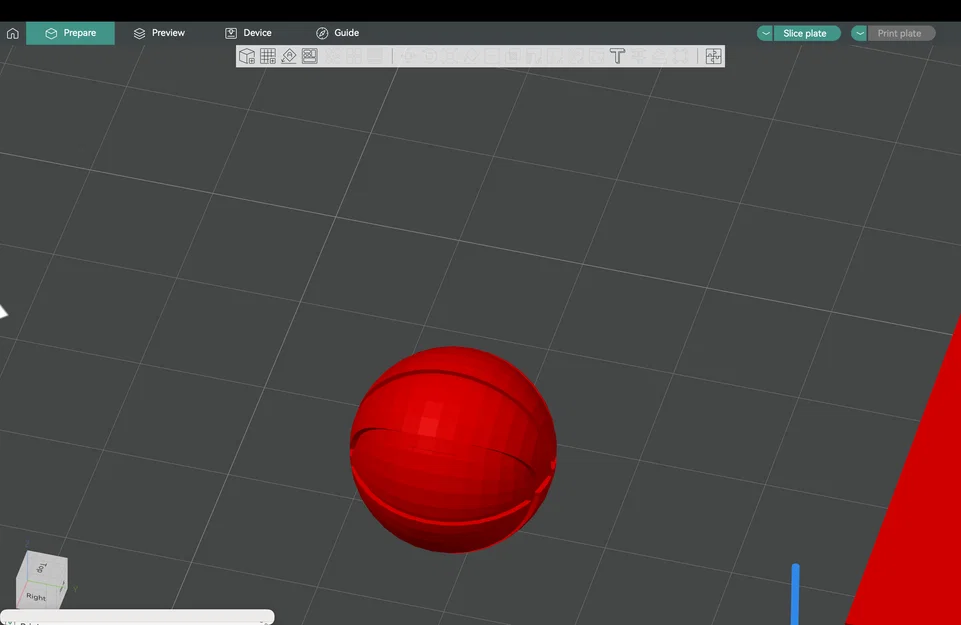
Task: Click the Print plate button
Action: (x=901, y=33)
